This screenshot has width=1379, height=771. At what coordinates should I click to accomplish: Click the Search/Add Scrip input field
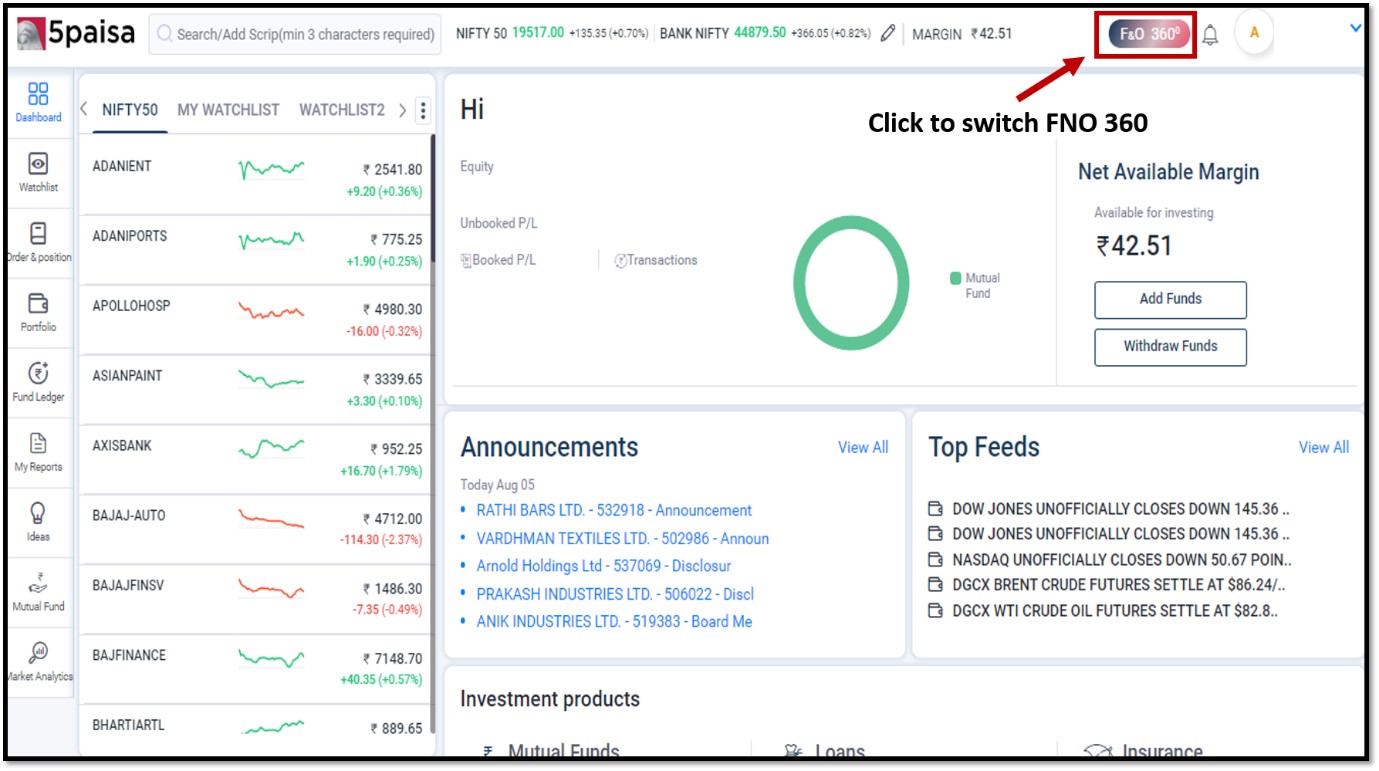(295, 34)
